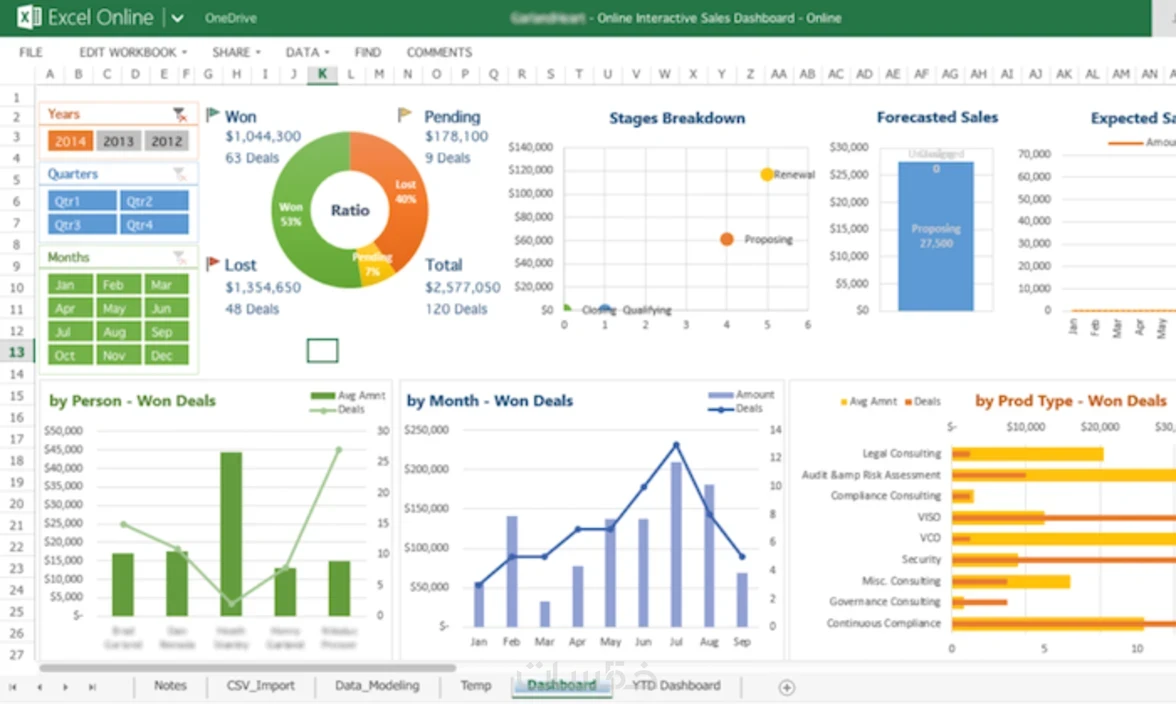Toggle the Qtr3 quarter slicer button
Image resolution: width=1176 pixels, height=704 pixels.
82,224
